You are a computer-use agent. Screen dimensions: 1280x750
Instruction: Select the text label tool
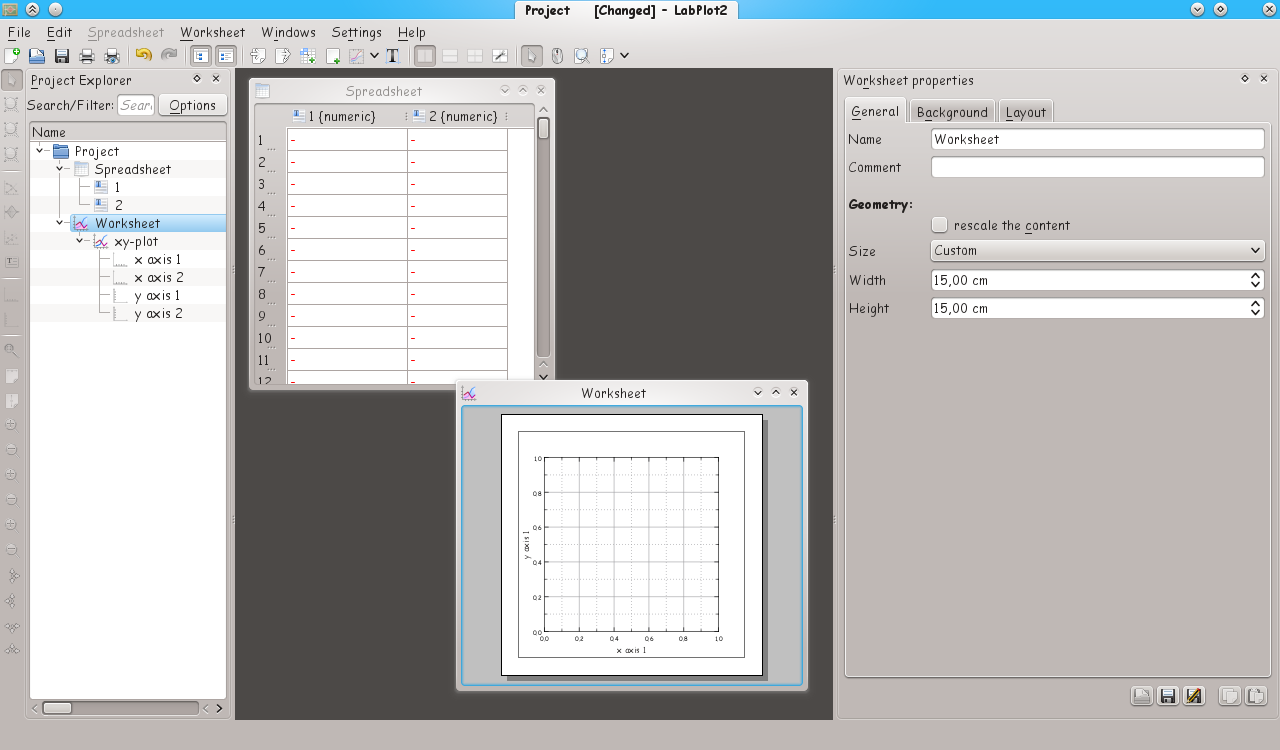pos(392,56)
